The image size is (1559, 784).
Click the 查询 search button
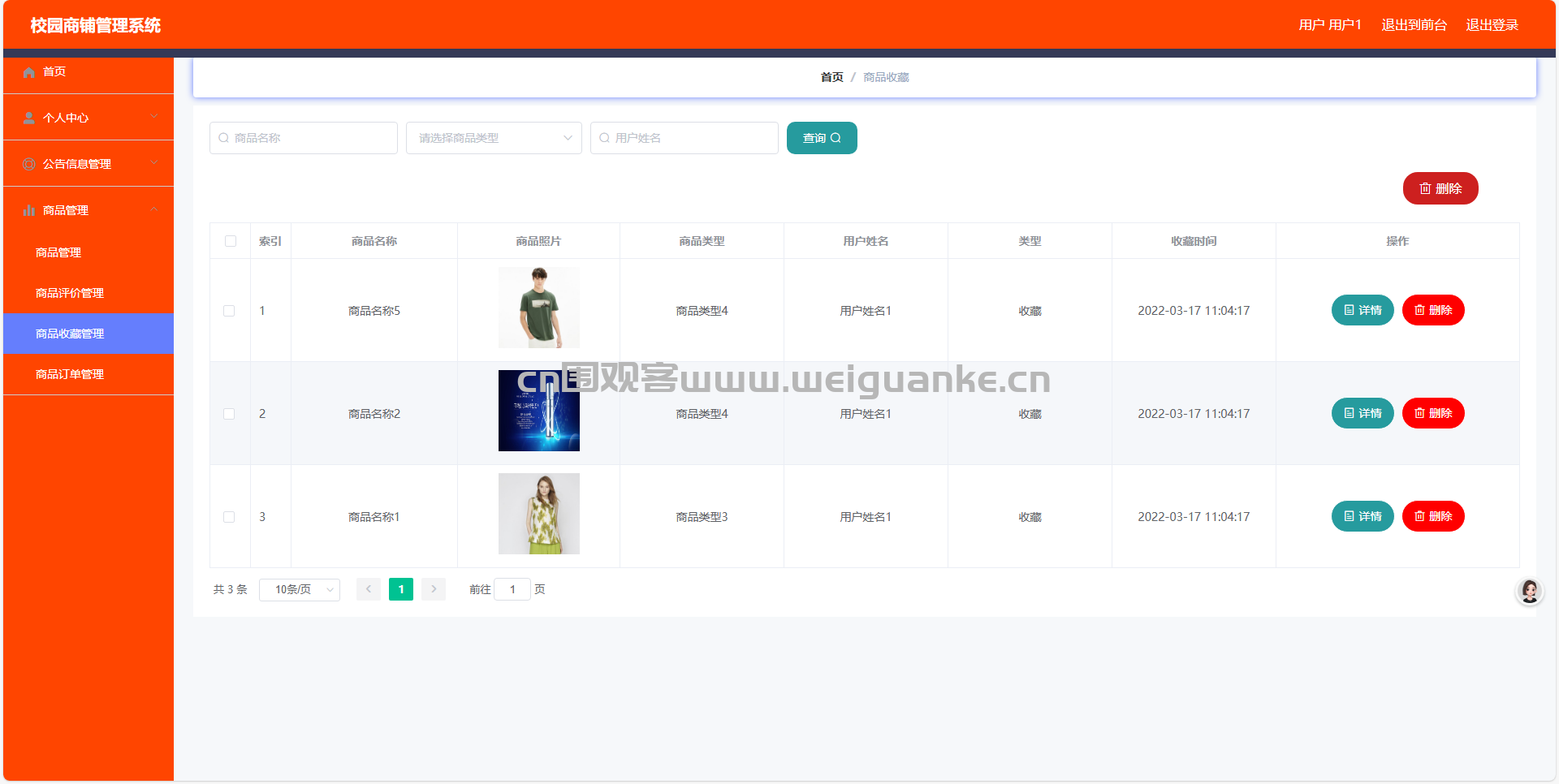pyautogui.click(x=822, y=138)
